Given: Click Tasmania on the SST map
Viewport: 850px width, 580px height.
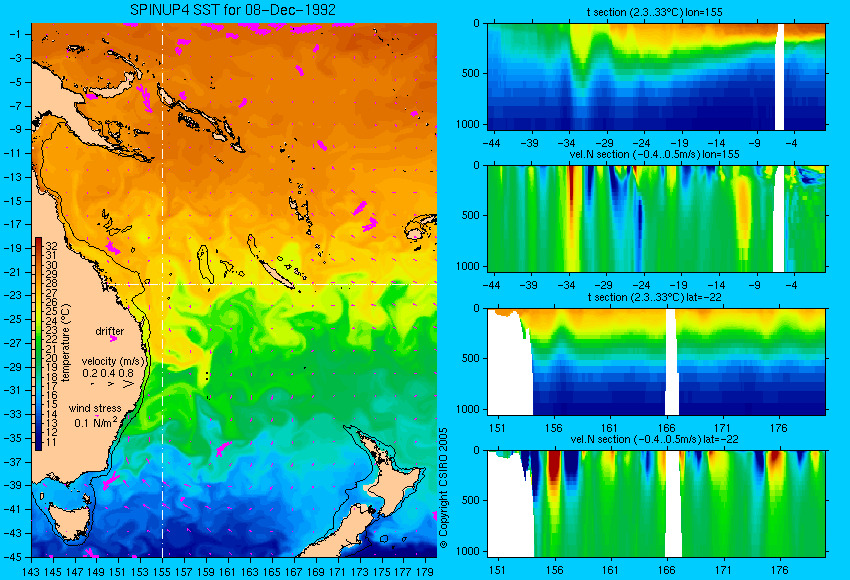Looking at the screenshot, I should coord(69,519).
